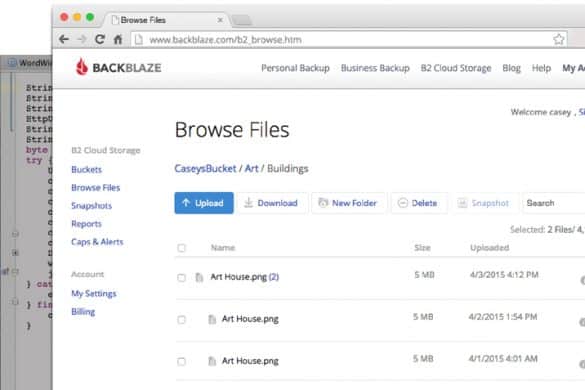Click the Buildings breadcrumb text
The width and height of the screenshot is (585, 390).
[288, 169]
